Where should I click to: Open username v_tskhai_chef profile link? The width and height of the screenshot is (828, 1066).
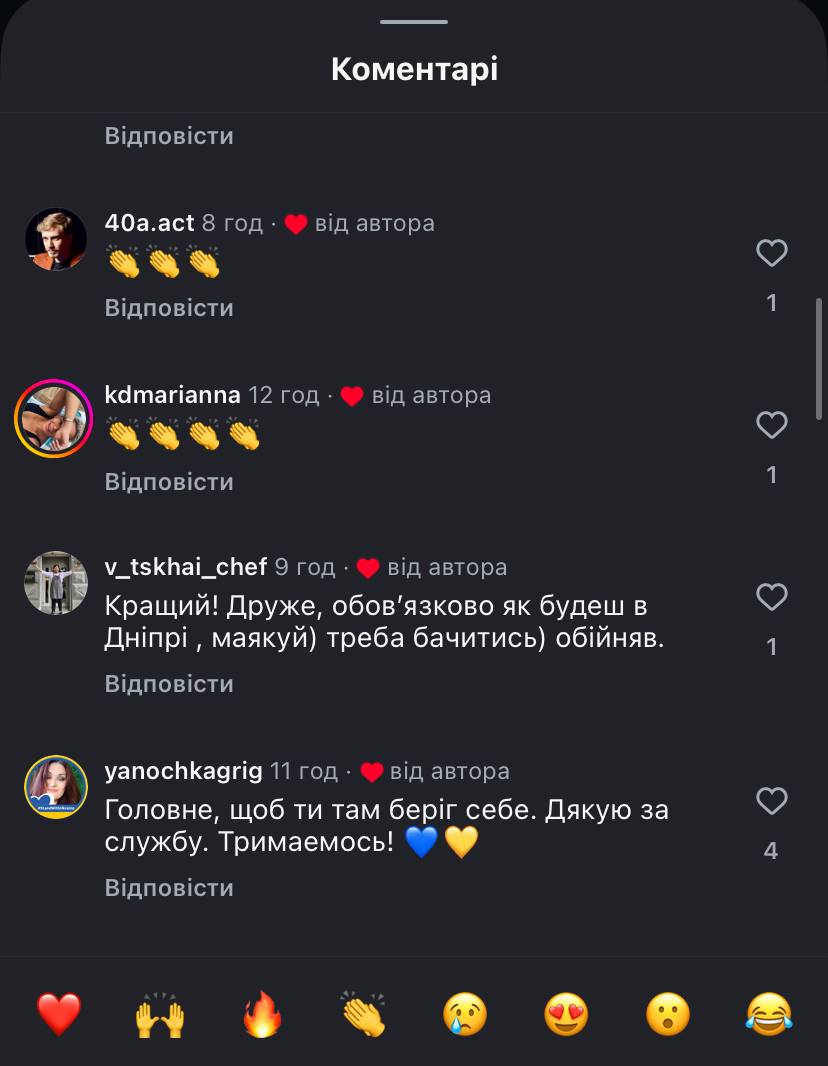click(186, 568)
